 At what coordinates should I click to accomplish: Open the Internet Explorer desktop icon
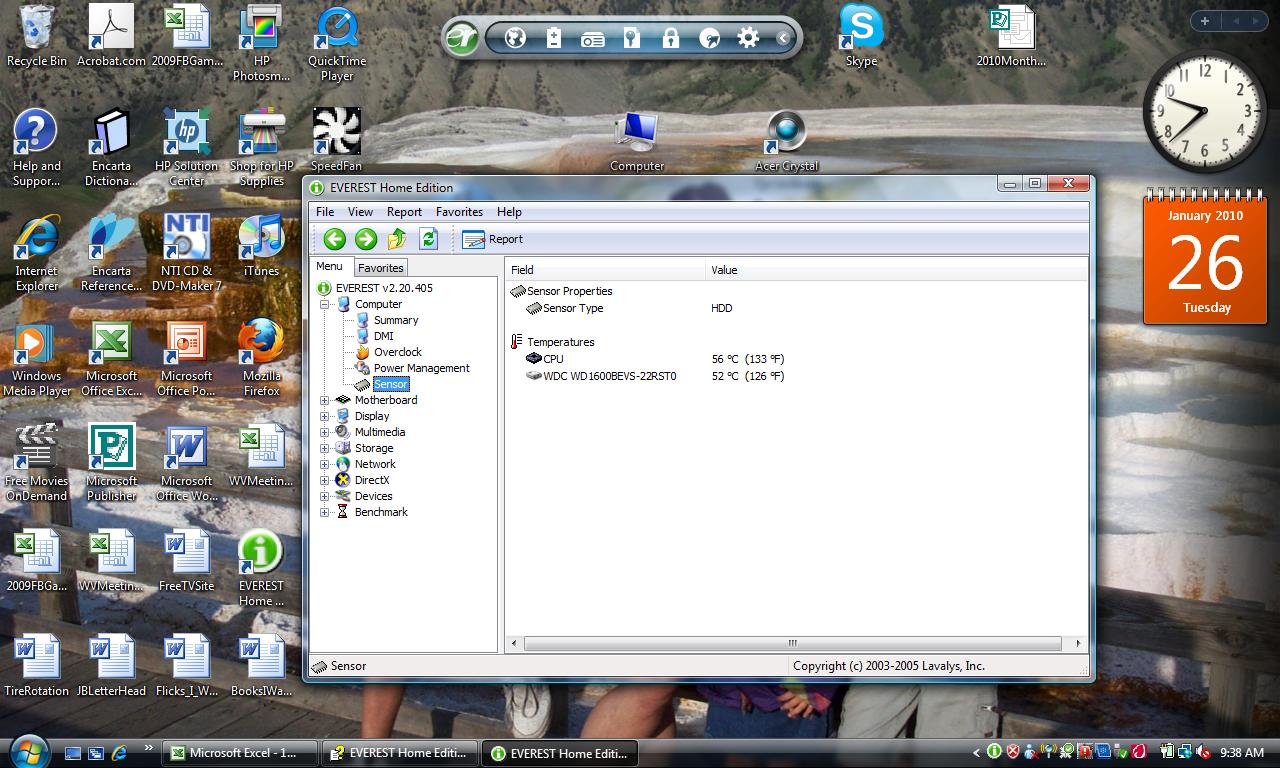pos(37,253)
